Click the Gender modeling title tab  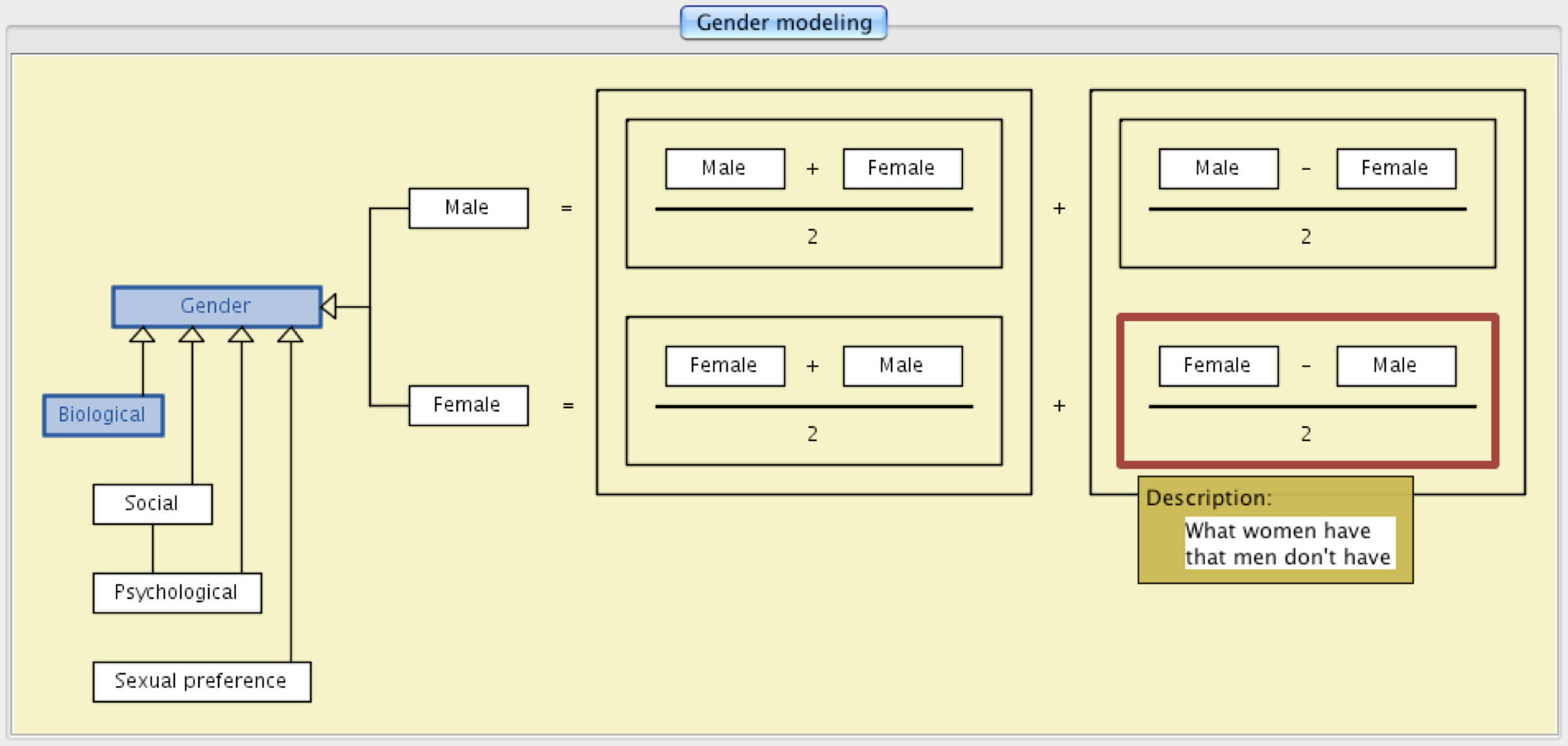click(783, 23)
